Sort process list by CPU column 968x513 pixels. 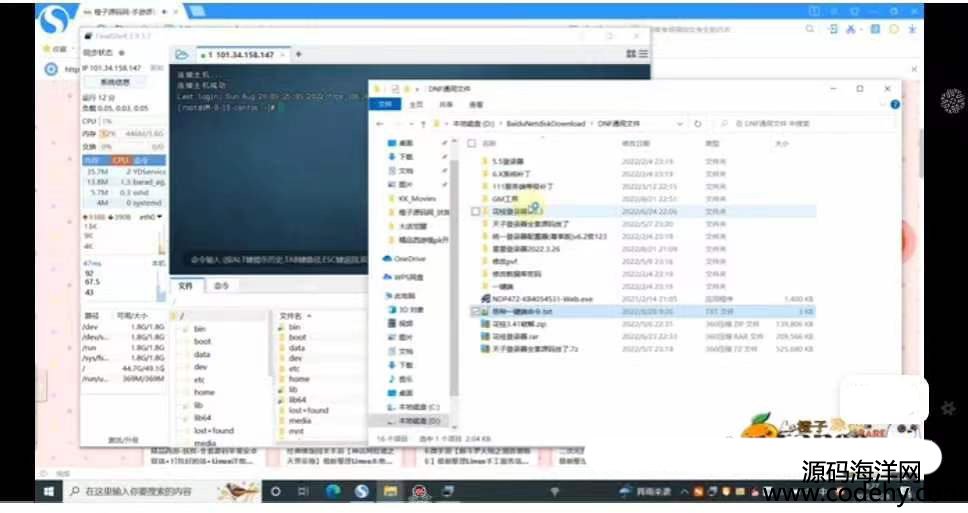coord(121,161)
